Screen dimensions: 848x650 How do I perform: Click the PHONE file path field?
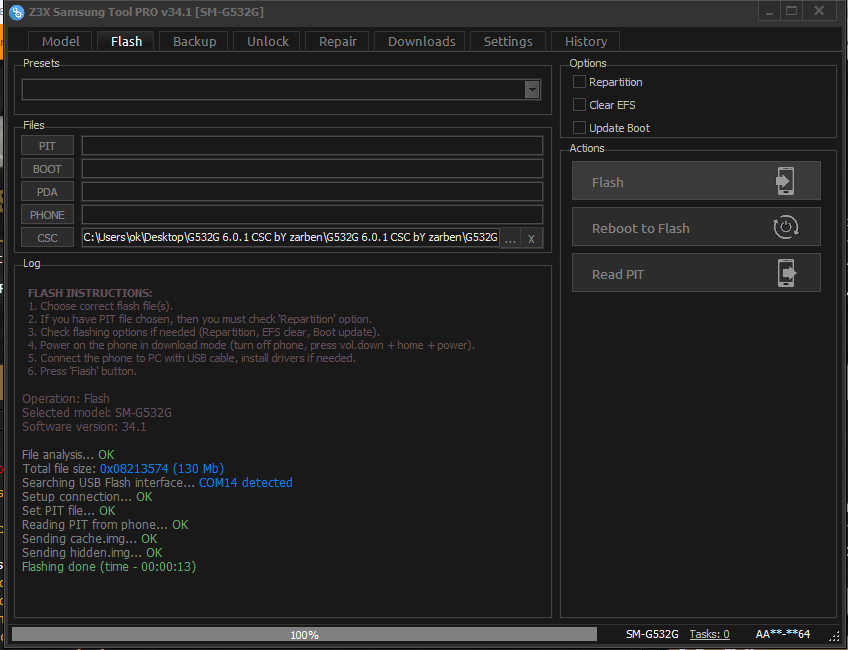[312, 215]
